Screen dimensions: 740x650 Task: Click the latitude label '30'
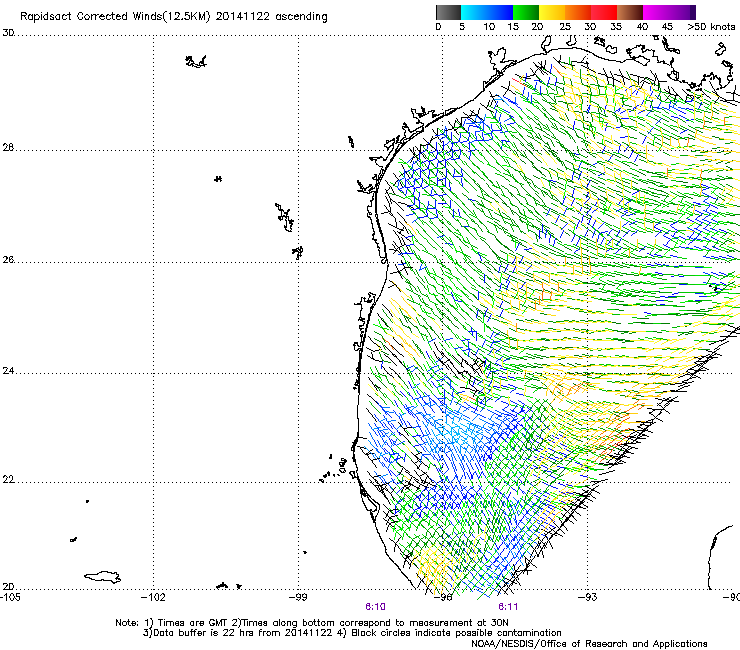coord(8,33)
